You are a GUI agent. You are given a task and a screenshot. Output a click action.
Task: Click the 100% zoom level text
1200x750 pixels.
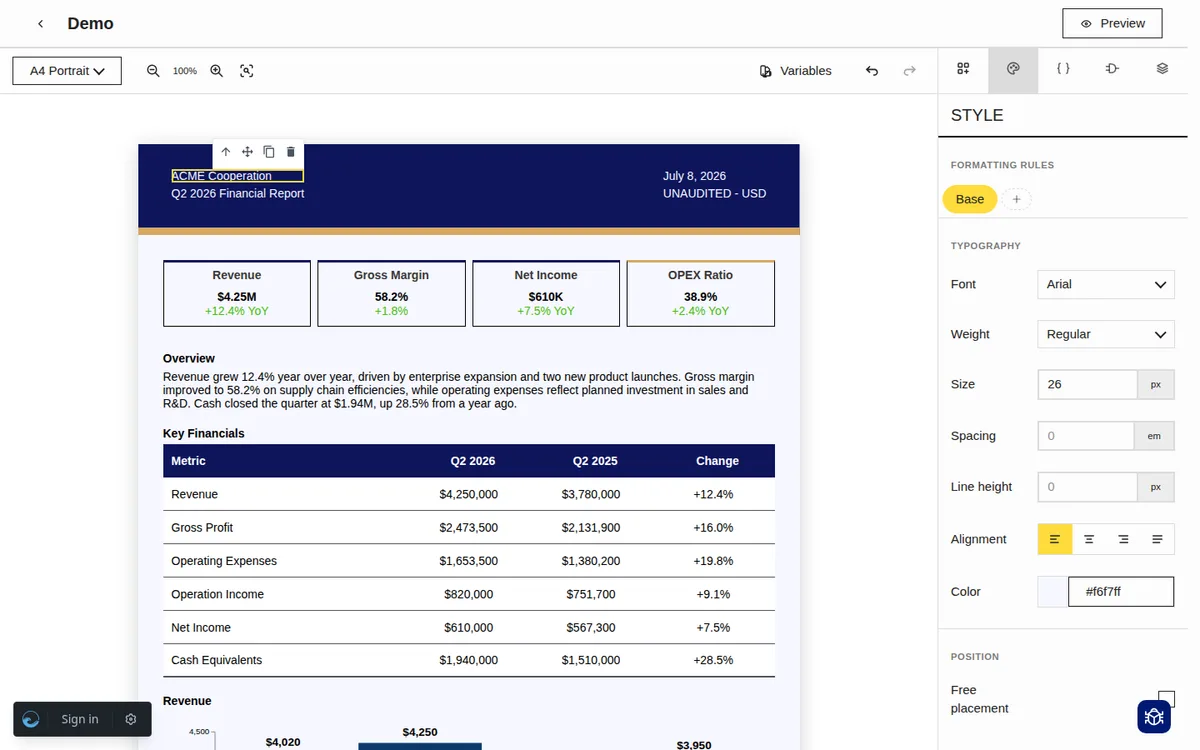pos(185,71)
